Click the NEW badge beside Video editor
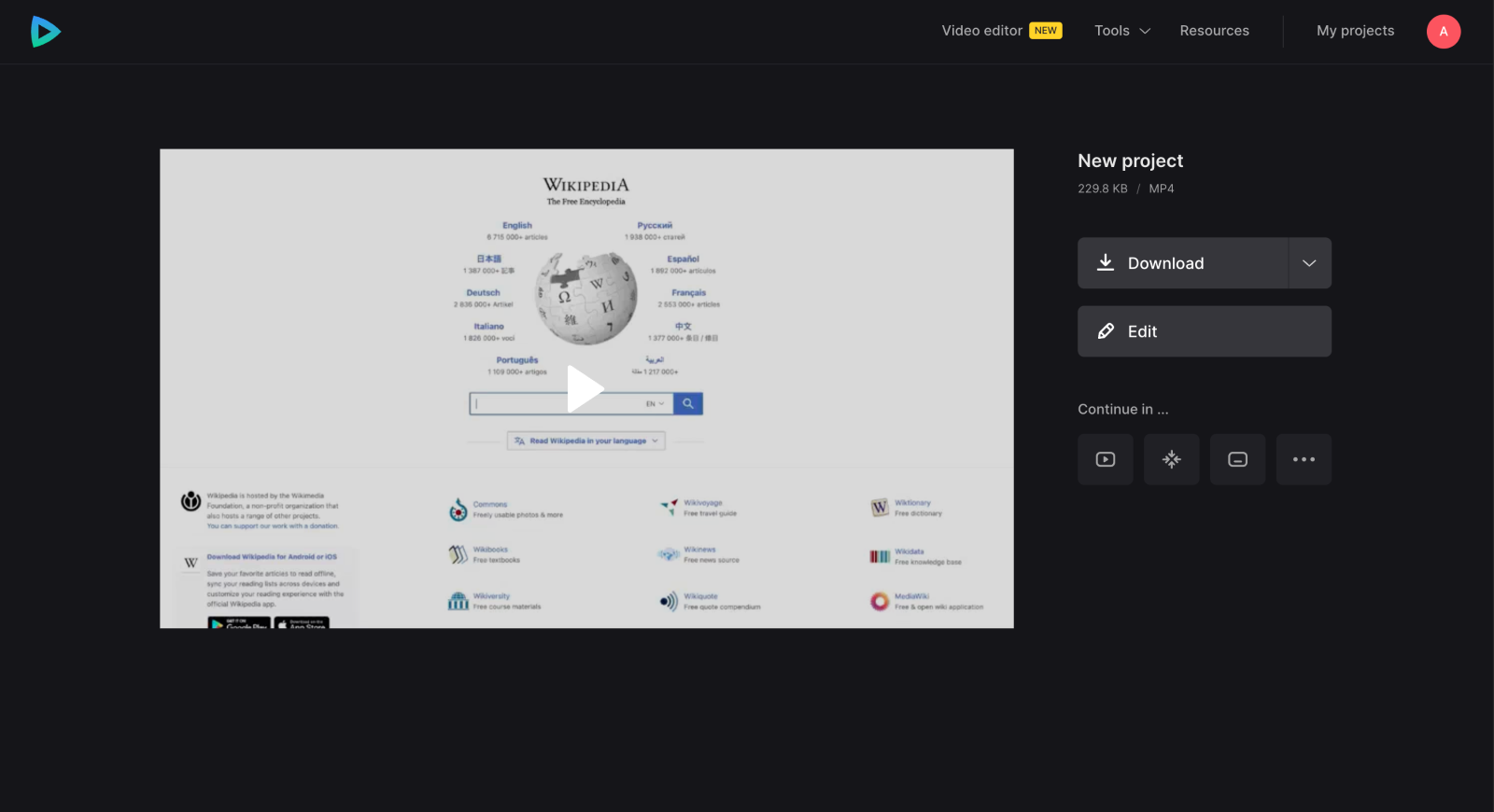Viewport: 1494px width, 812px height. [1046, 31]
